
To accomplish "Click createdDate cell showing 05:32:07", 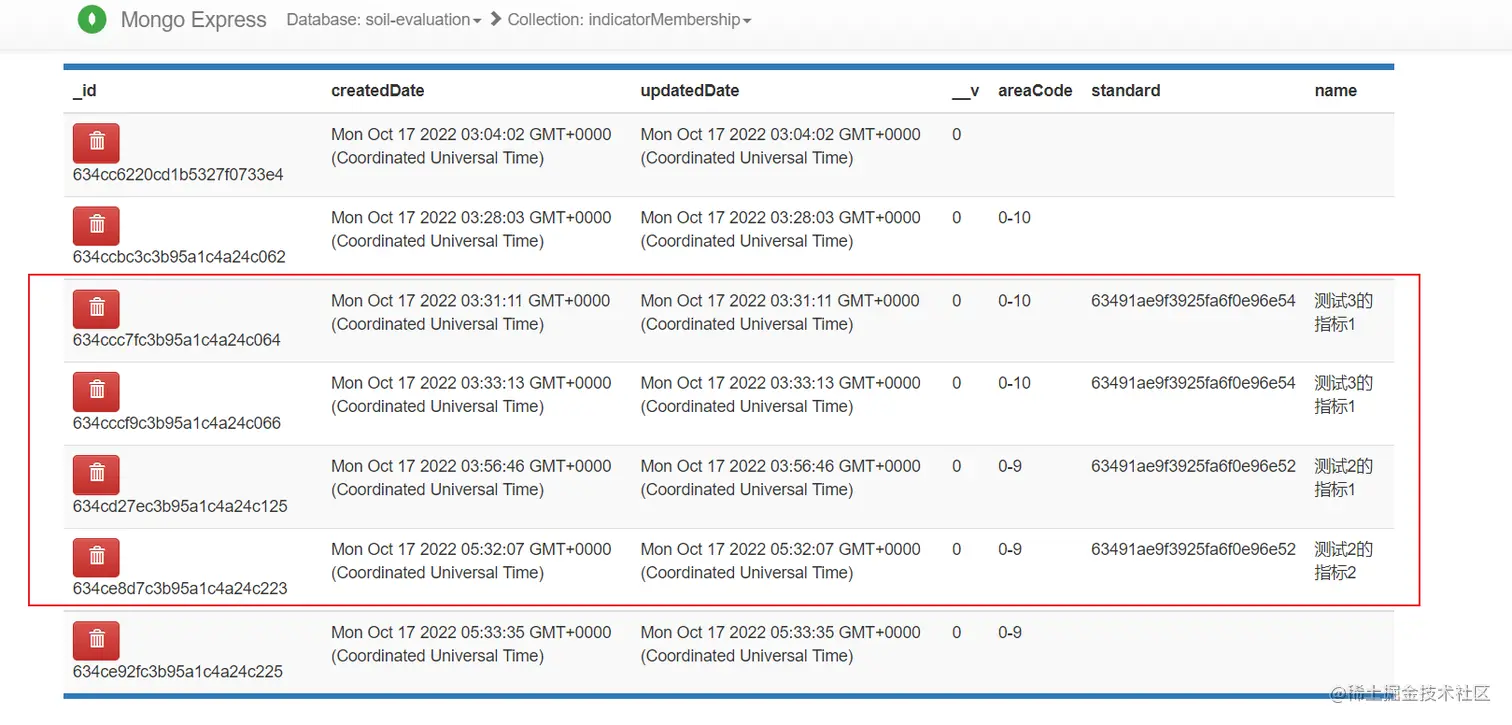I will (471, 560).
